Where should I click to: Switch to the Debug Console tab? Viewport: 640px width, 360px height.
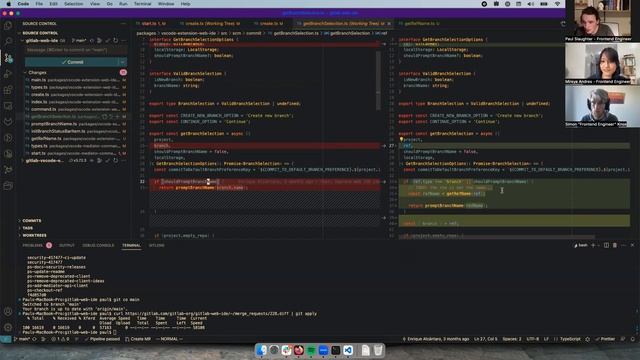(x=98, y=245)
